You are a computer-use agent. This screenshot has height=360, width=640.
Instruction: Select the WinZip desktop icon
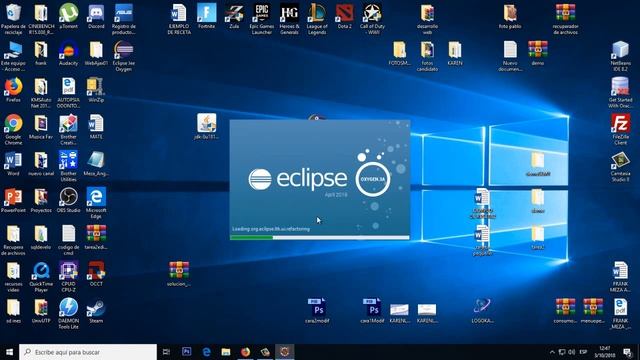(96, 90)
